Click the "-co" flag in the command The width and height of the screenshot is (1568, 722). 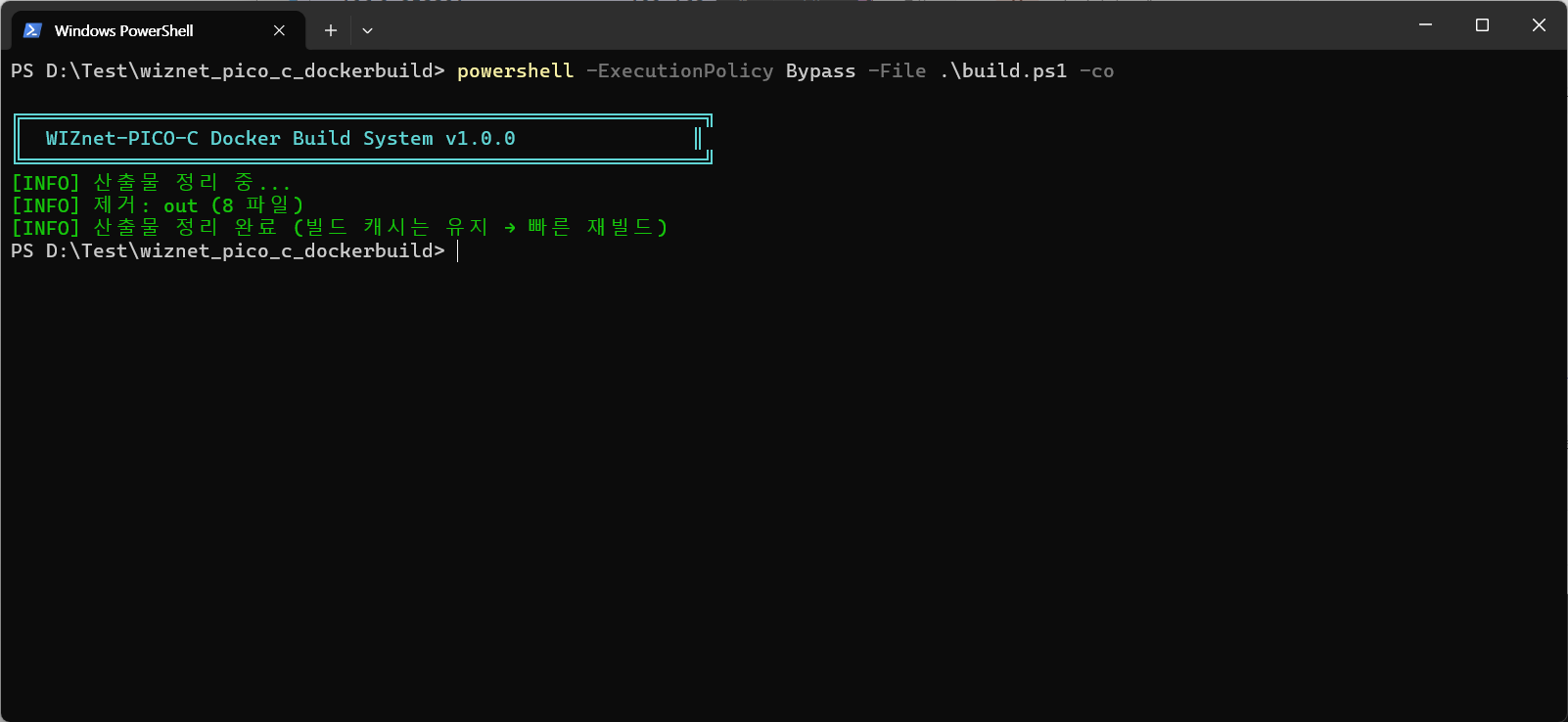(1096, 71)
